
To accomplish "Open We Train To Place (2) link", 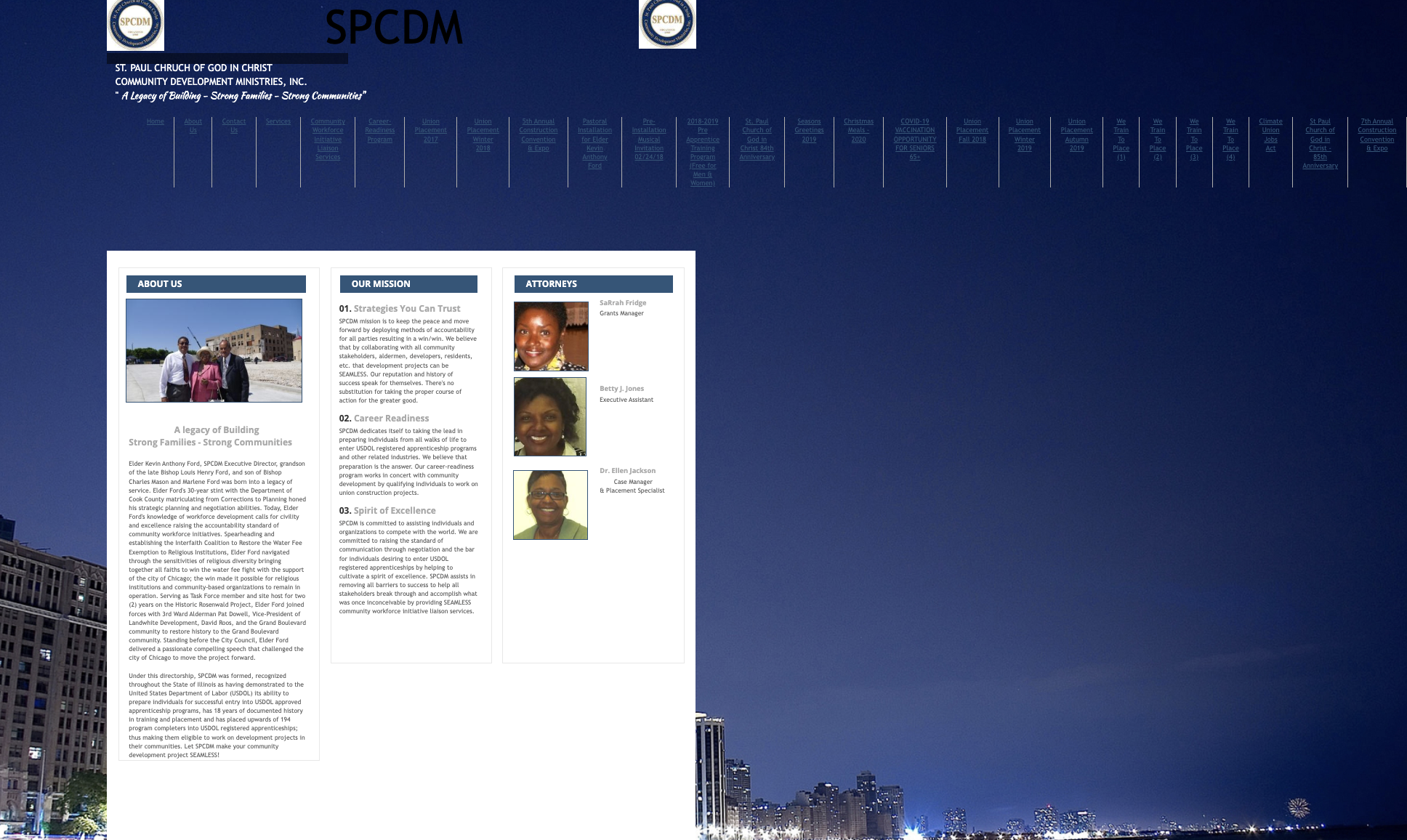I will 1158,139.
